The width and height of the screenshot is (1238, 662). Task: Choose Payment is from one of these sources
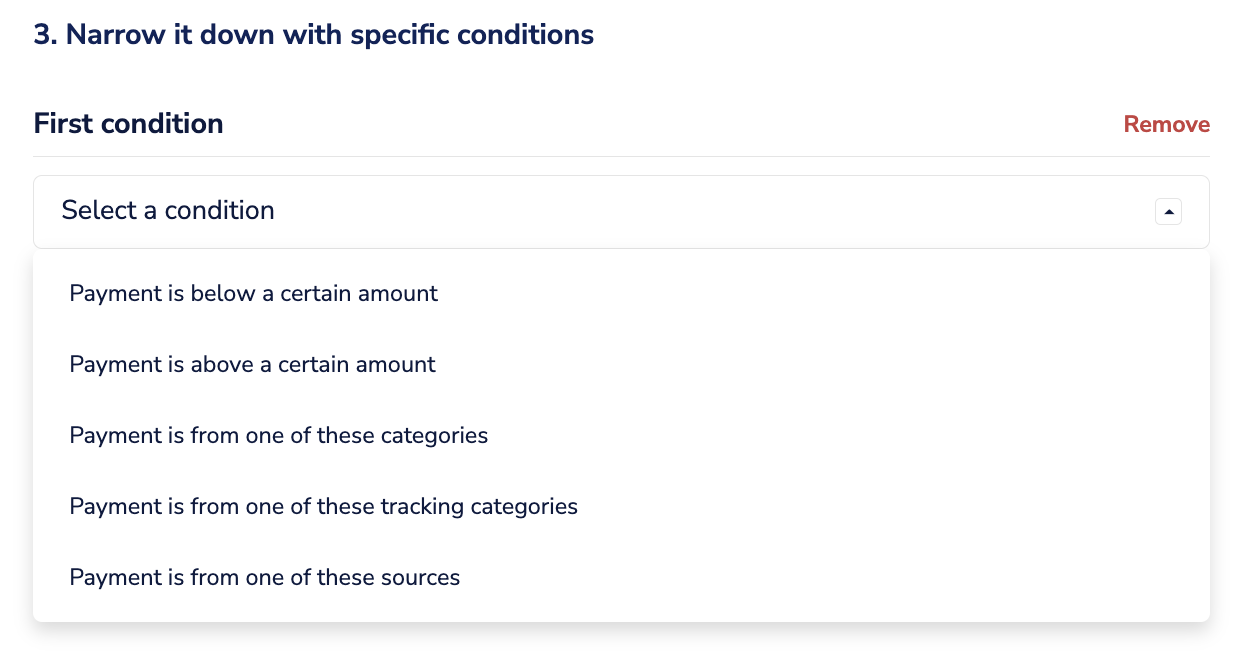point(264,577)
